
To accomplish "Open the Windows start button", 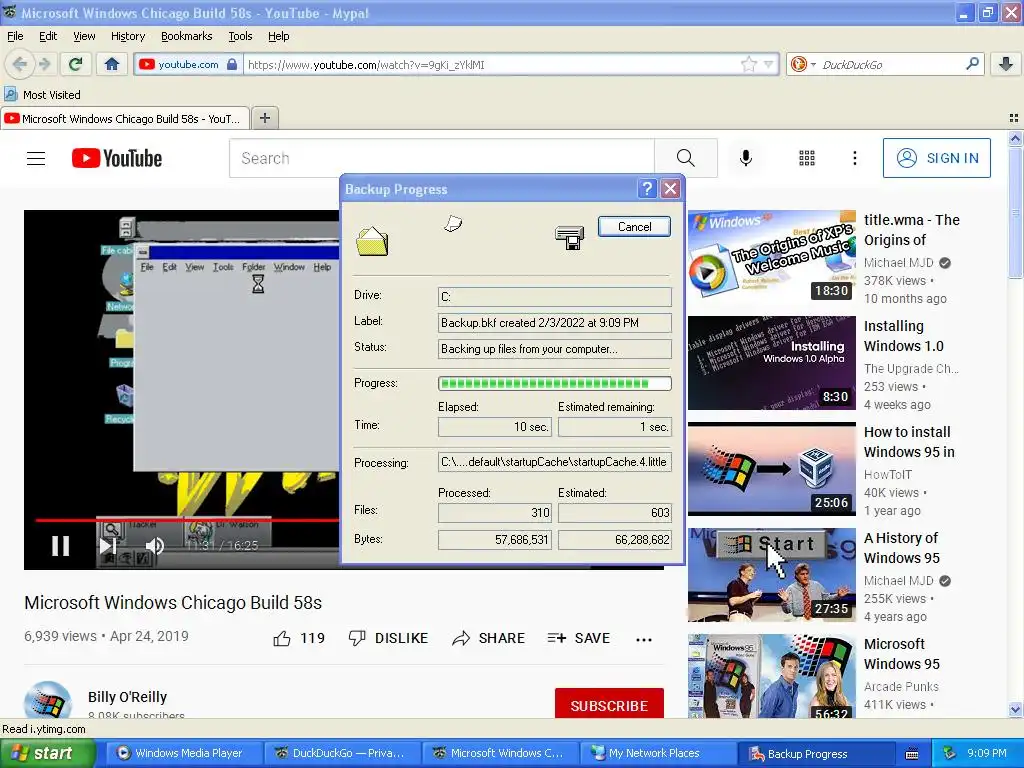I will pos(48,753).
